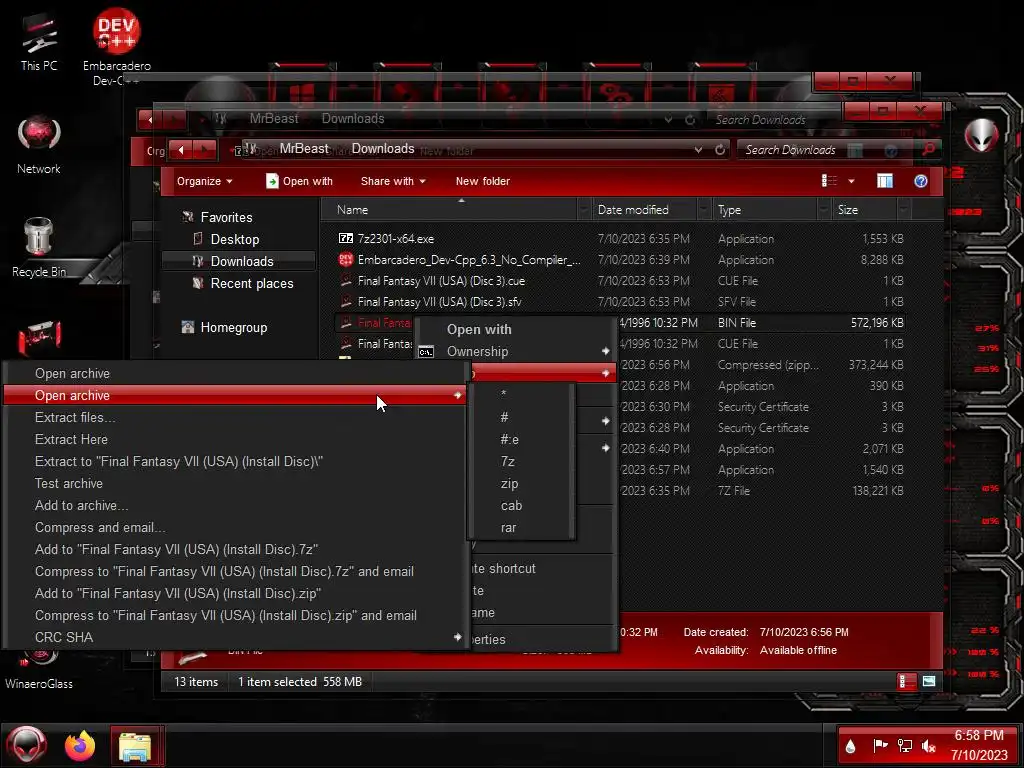Click the search magnifier icon
The width and height of the screenshot is (1024, 768).
tap(929, 150)
